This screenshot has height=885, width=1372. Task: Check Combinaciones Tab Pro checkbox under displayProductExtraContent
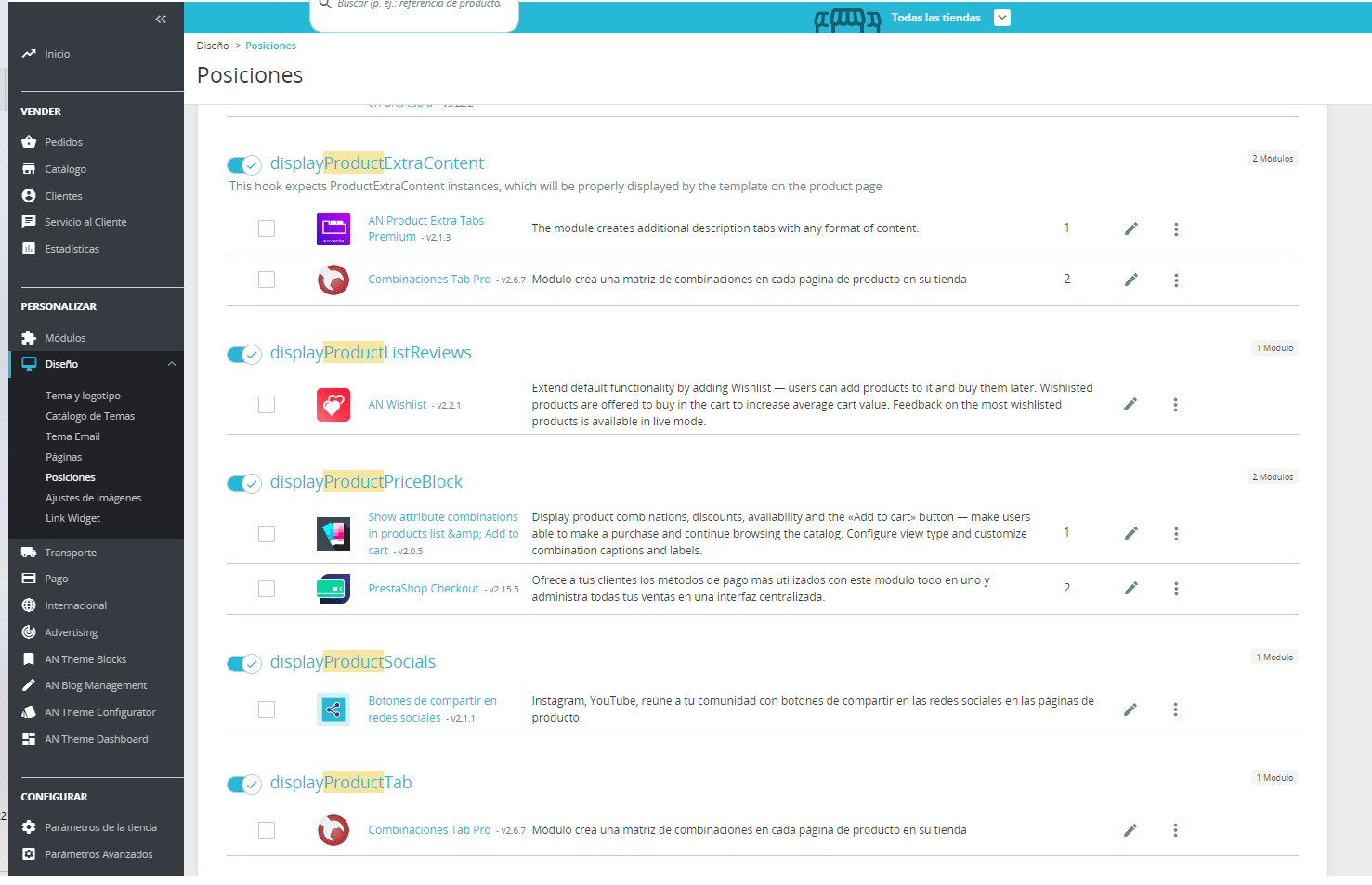(267, 280)
